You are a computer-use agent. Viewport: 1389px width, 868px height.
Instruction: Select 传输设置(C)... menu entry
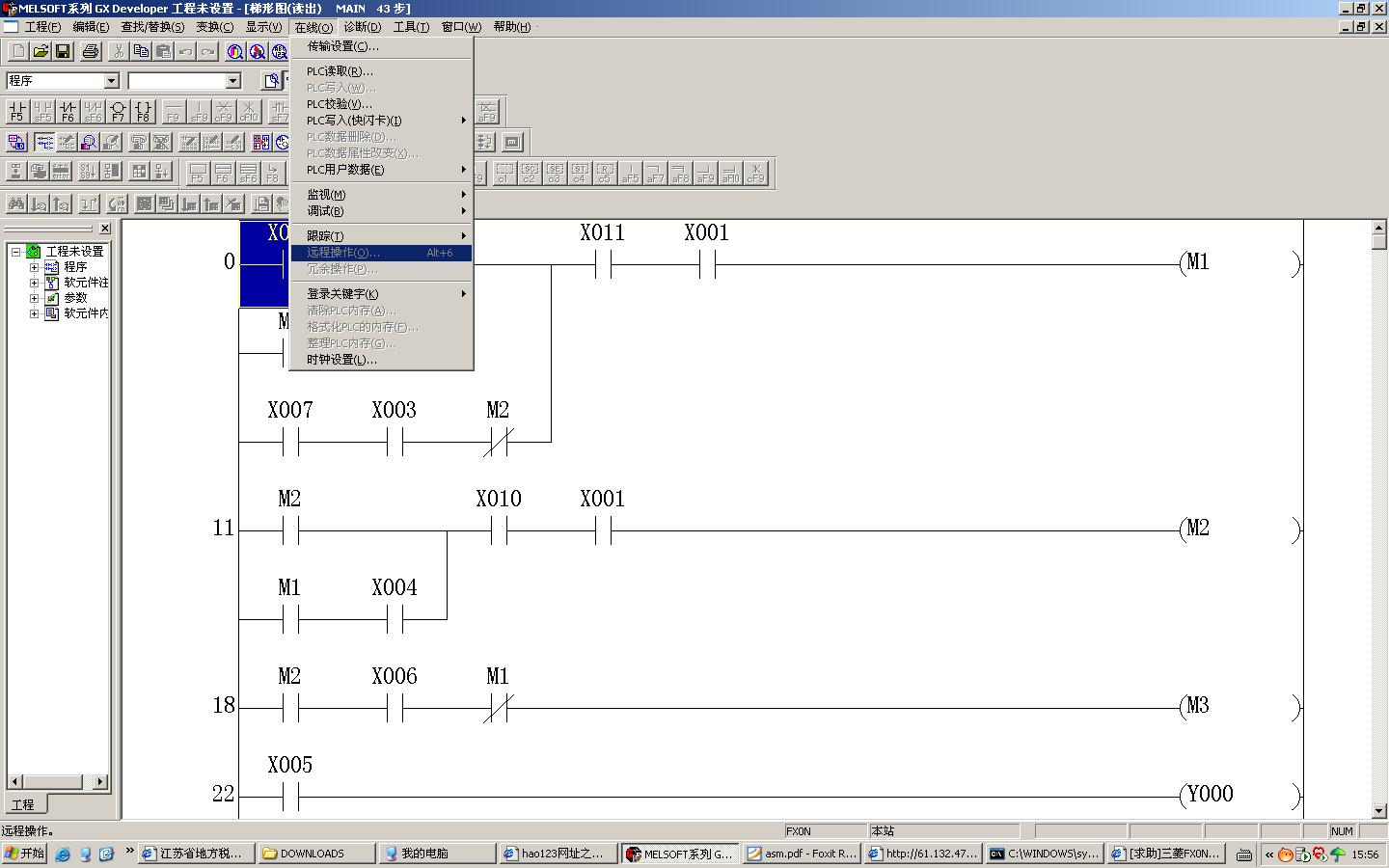click(x=381, y=46)
